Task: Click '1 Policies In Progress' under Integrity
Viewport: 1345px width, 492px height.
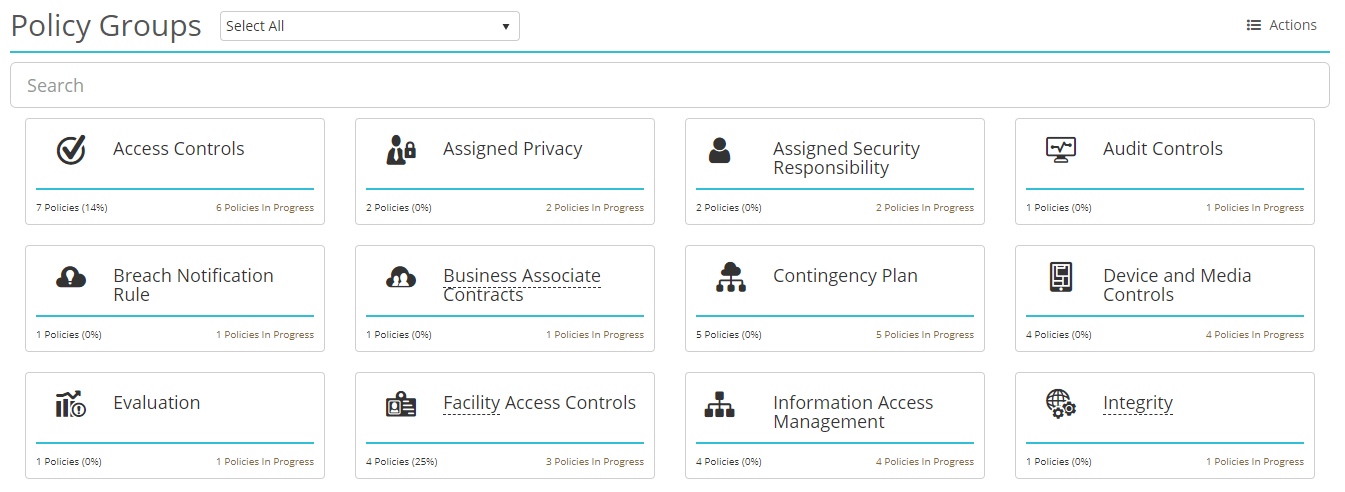Action: click(1255, 462)
